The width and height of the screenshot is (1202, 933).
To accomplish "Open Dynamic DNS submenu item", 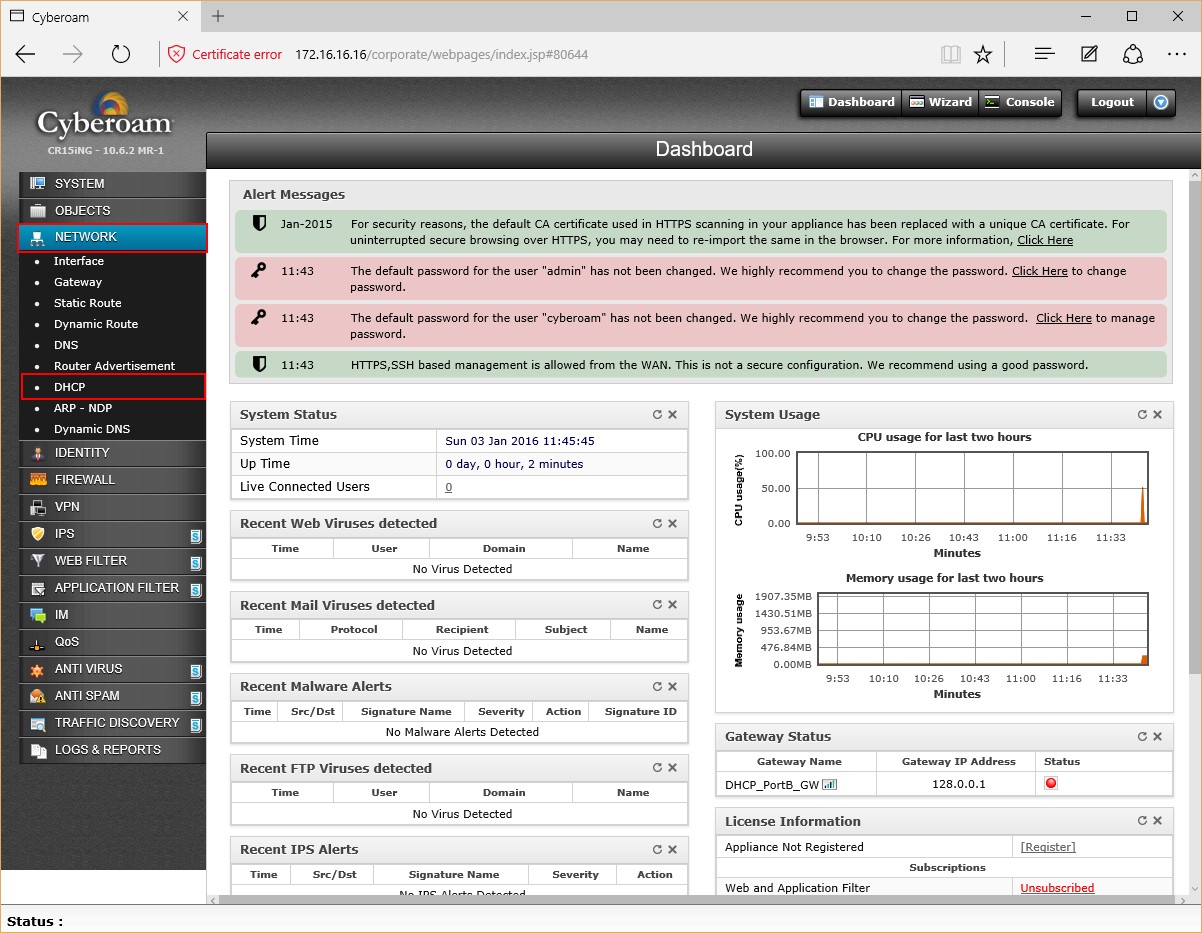I will [x=92, y=429].
